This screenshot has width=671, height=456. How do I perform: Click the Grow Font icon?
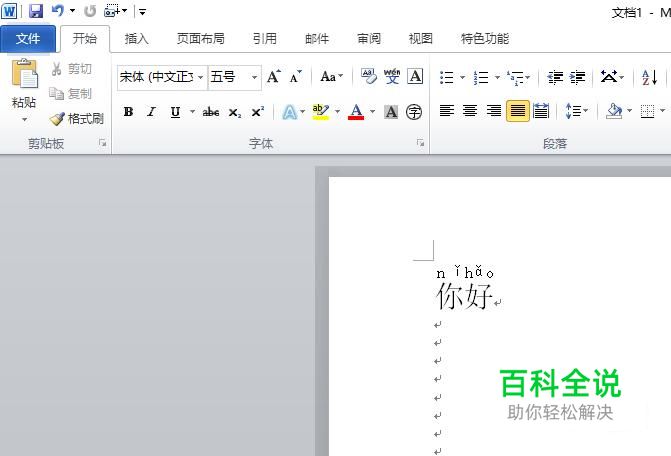(x=274, y=77)
